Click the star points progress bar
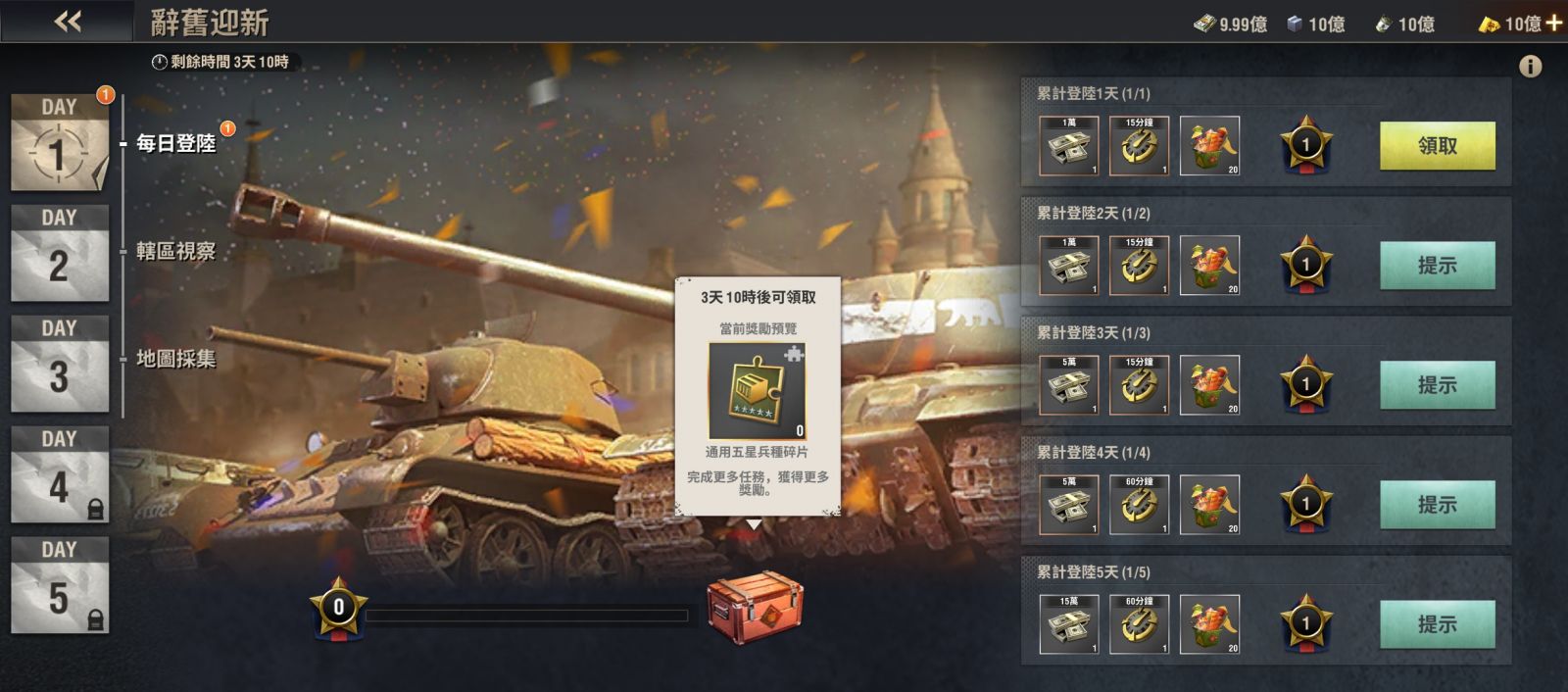Viewport: 1568px width, 692px height. [527, 616]
